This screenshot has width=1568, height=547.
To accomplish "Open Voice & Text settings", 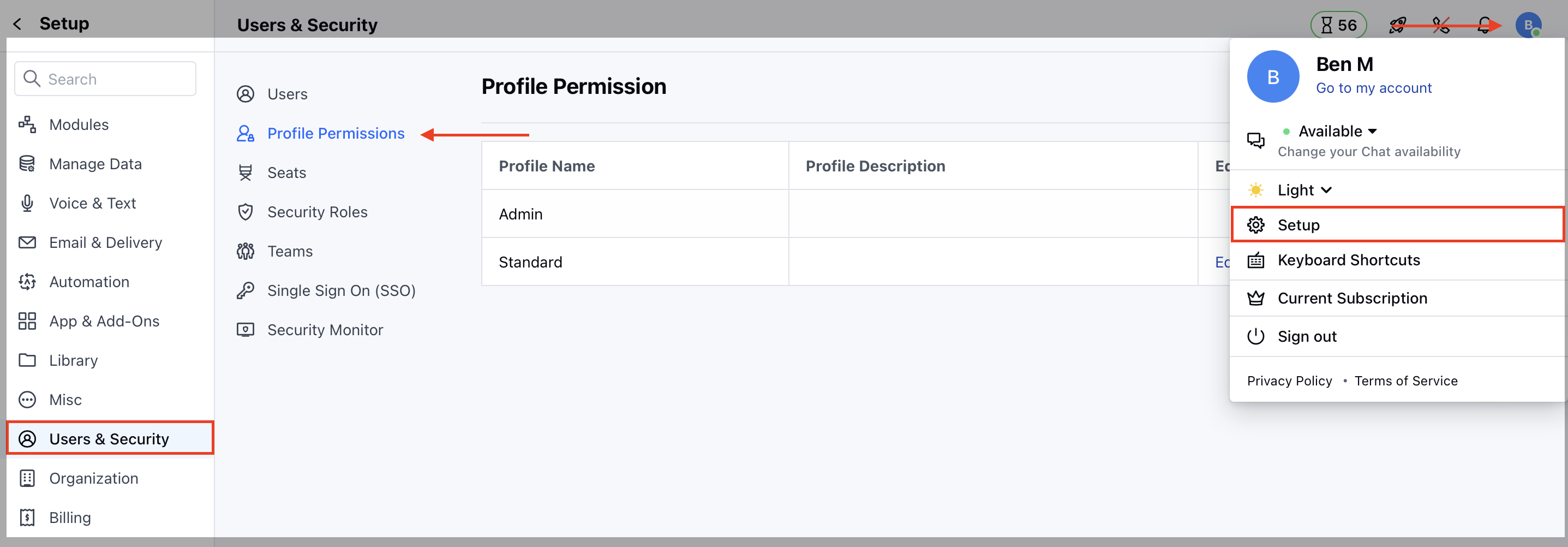I will point(92,203).
